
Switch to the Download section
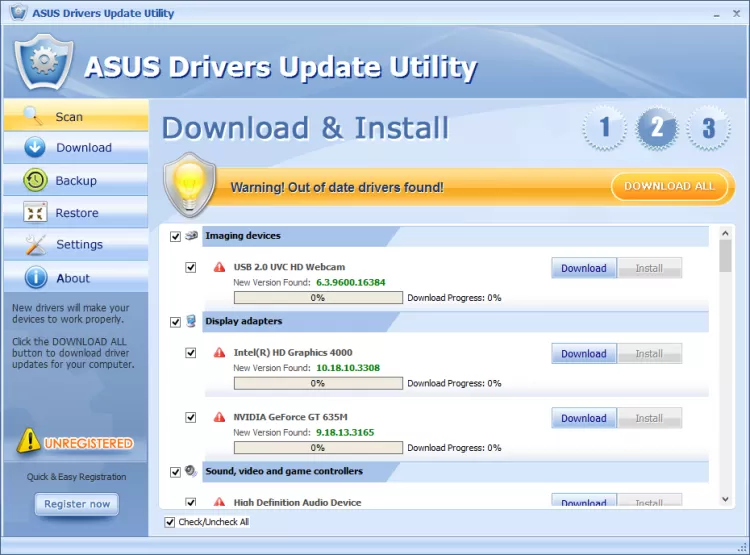tap(76, 147)
